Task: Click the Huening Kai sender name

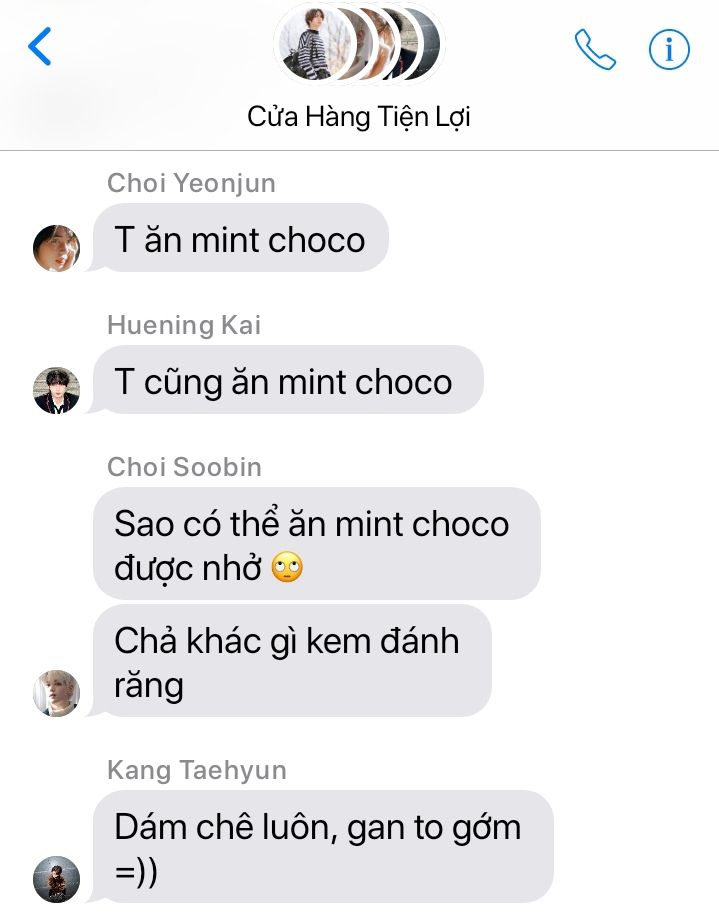Action: [184, 325]
